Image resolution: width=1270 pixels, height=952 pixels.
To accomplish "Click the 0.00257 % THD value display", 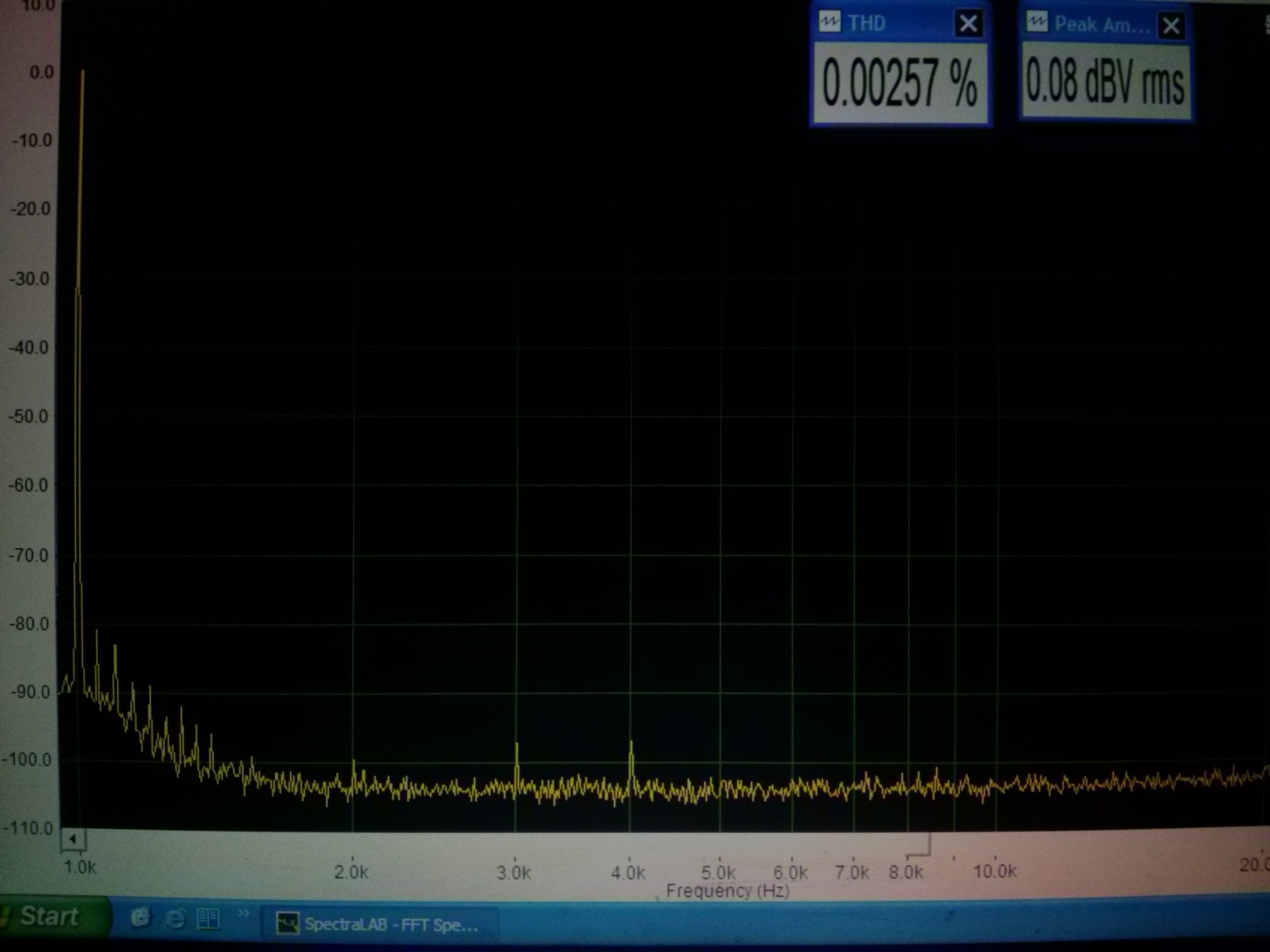I will [x=900, y=83].
